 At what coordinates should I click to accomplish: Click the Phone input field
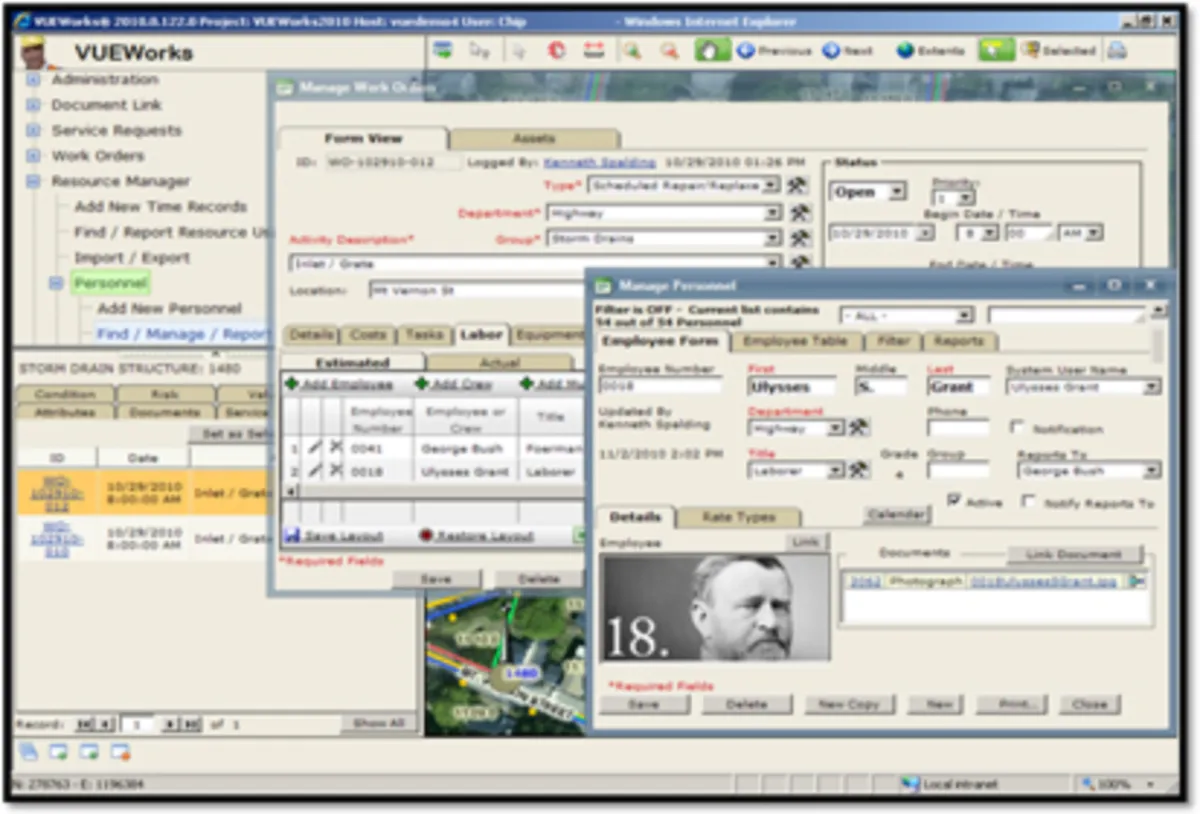(958, 427)
